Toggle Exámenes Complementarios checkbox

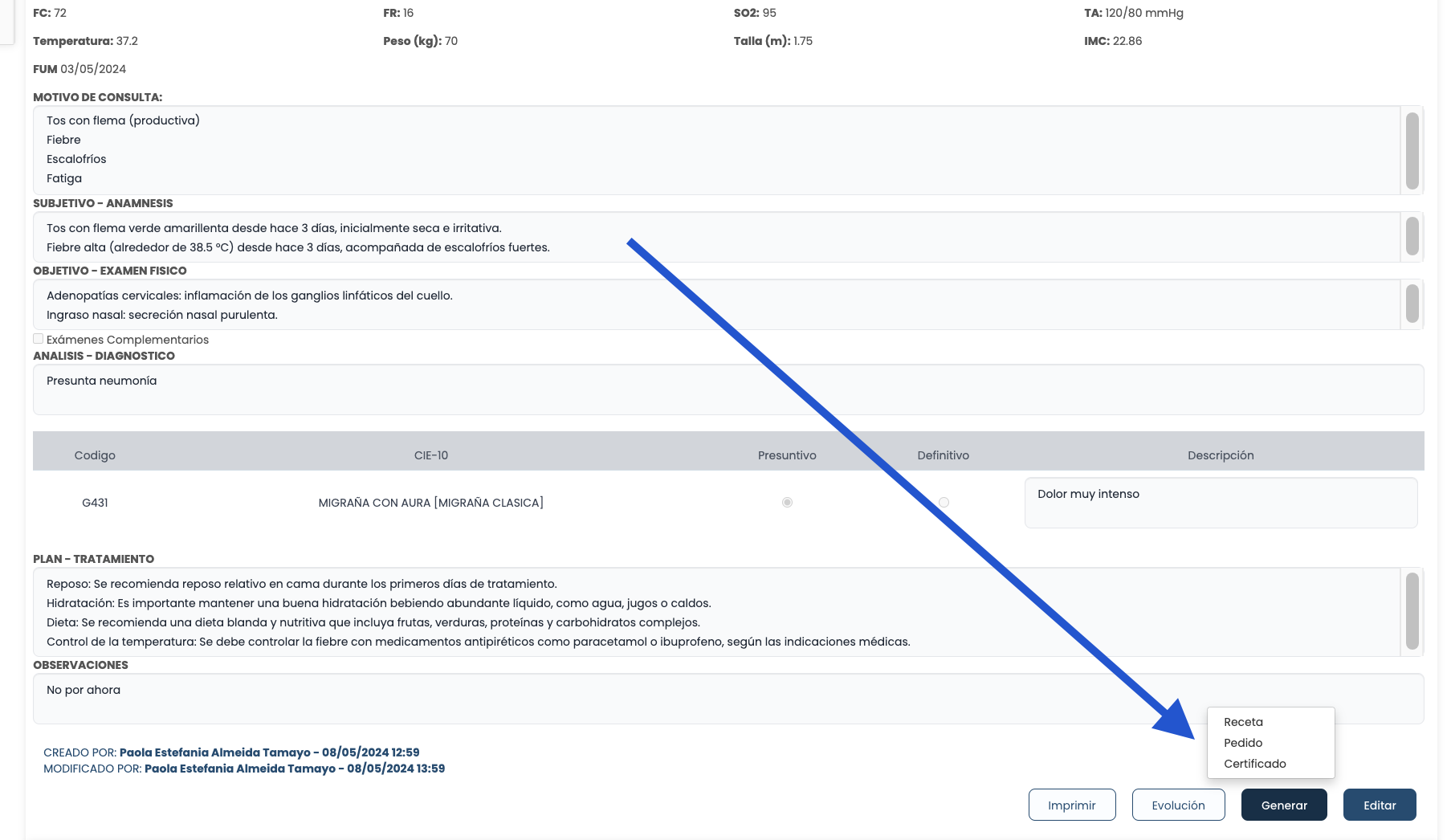[38, 339]
